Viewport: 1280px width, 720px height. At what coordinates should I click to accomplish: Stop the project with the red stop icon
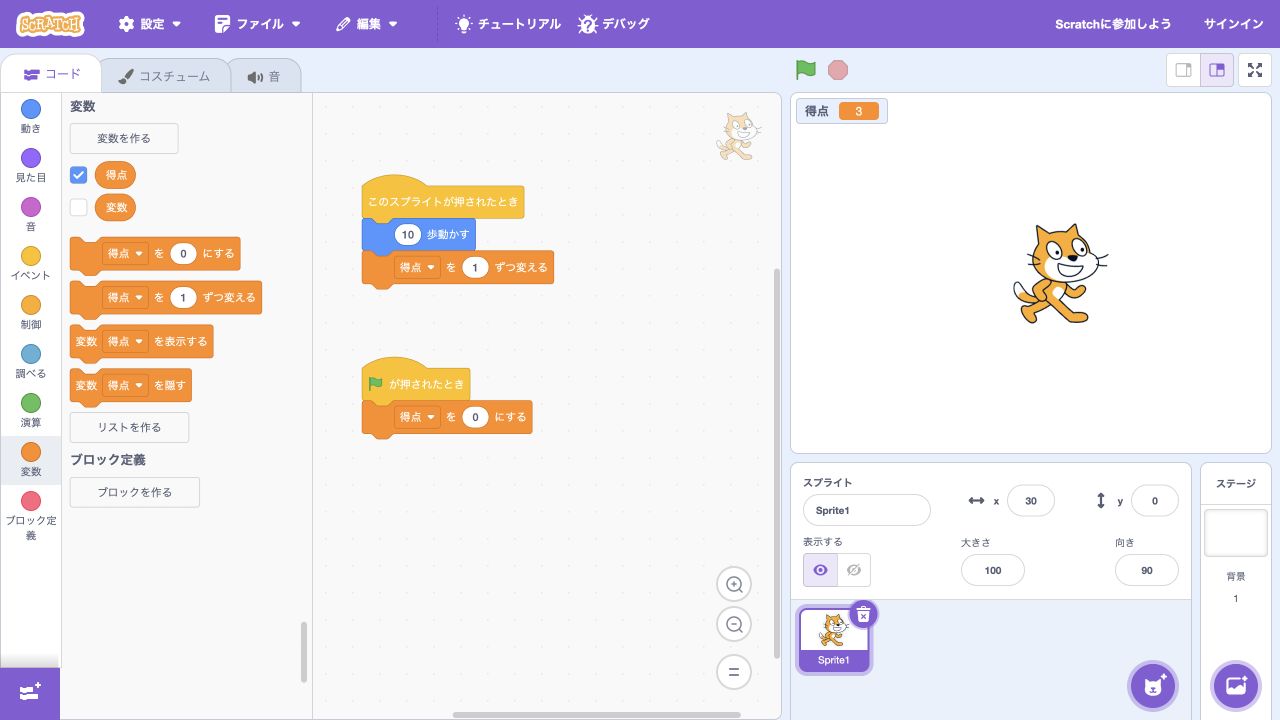pyautogui.click(x=838, y=70)
